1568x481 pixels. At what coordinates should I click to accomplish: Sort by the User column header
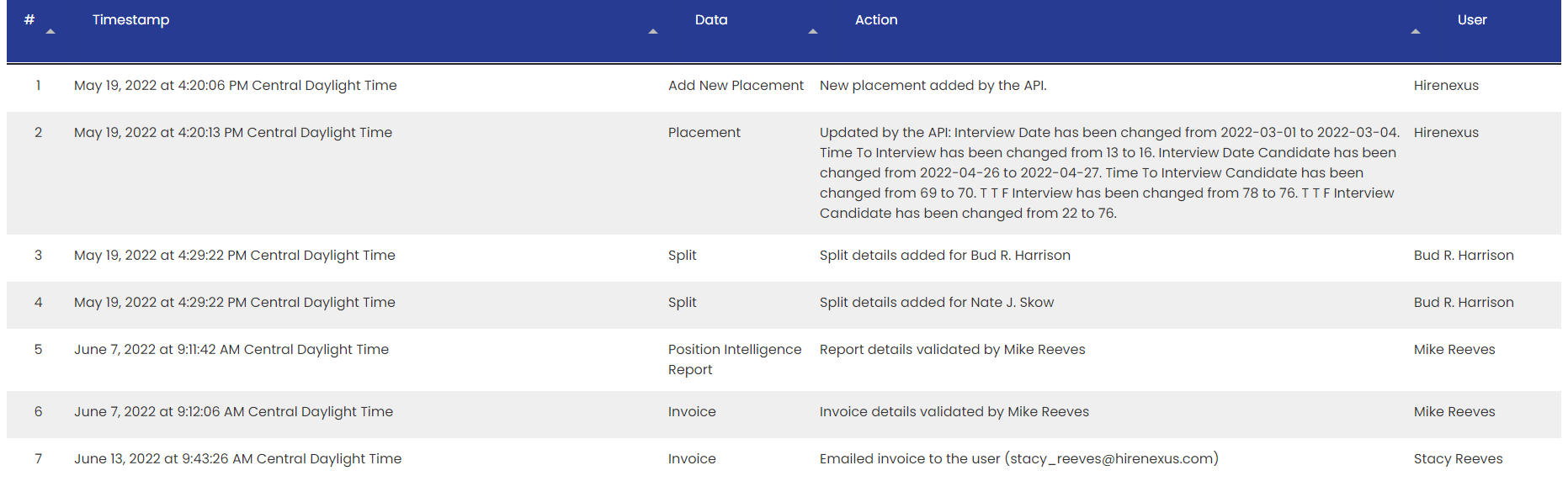point(1472,19)
